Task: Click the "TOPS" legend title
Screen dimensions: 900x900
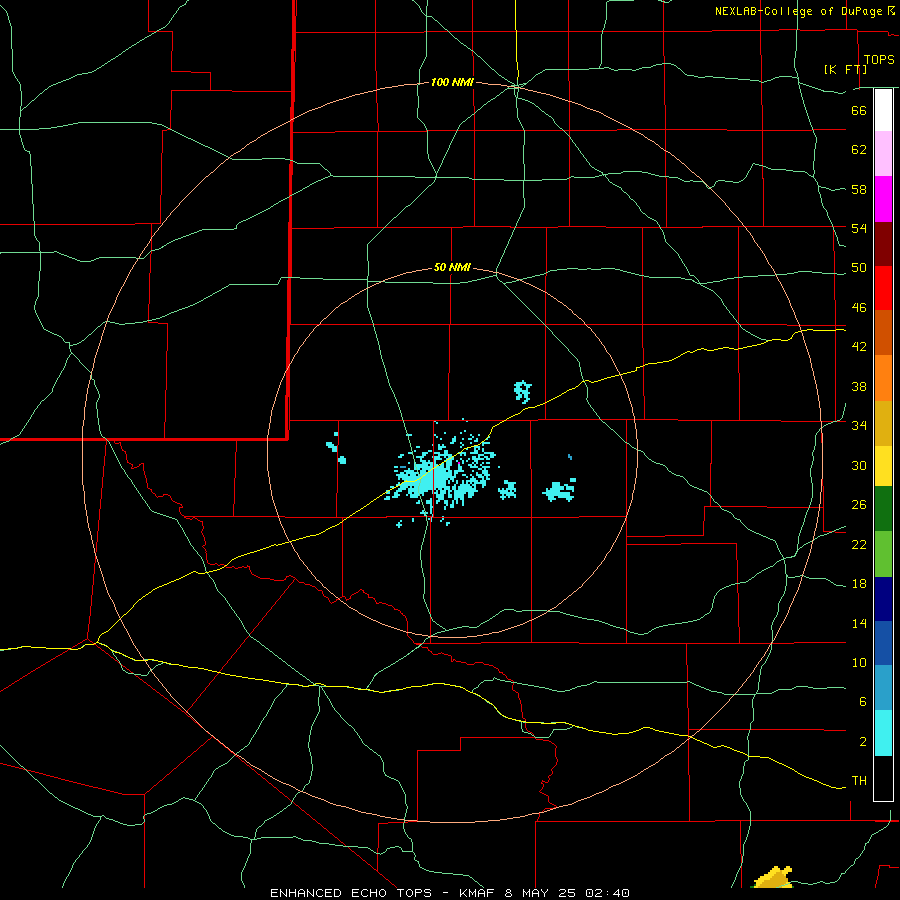Action: pos(879,59)
